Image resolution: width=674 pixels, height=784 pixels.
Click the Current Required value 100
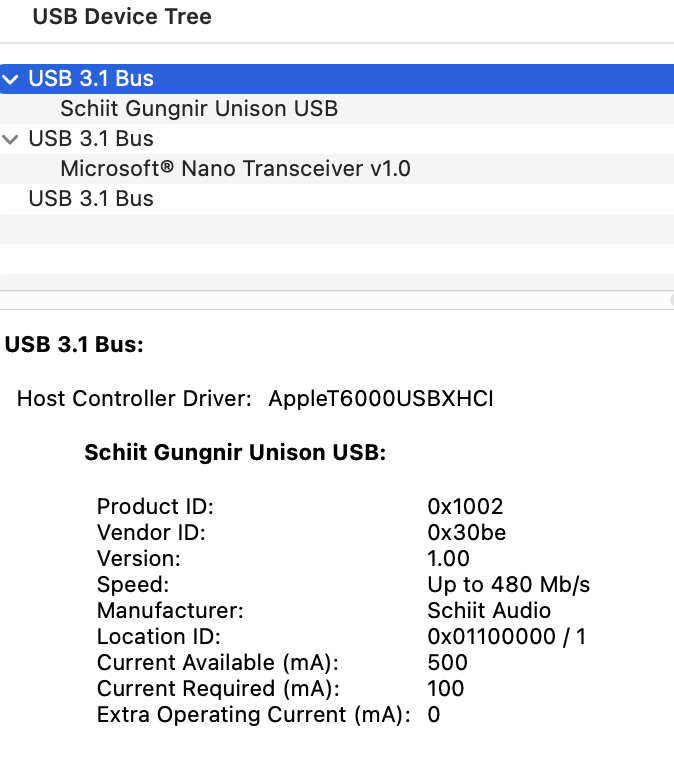[x=446, y=688]
